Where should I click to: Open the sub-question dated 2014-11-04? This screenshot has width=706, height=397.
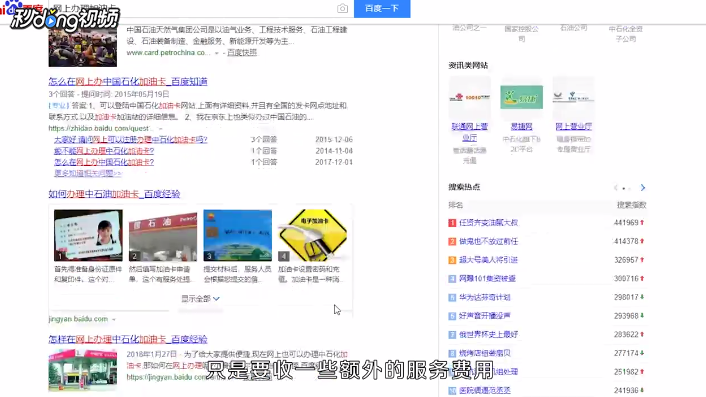104,151
